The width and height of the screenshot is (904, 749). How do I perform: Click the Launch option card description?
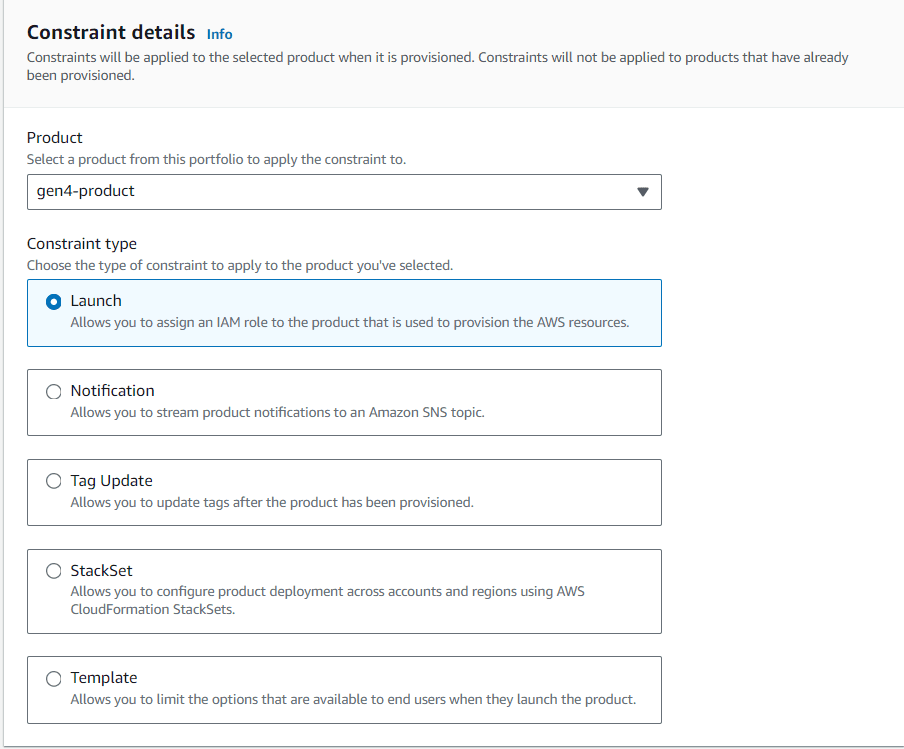click(x=349, y=322)
